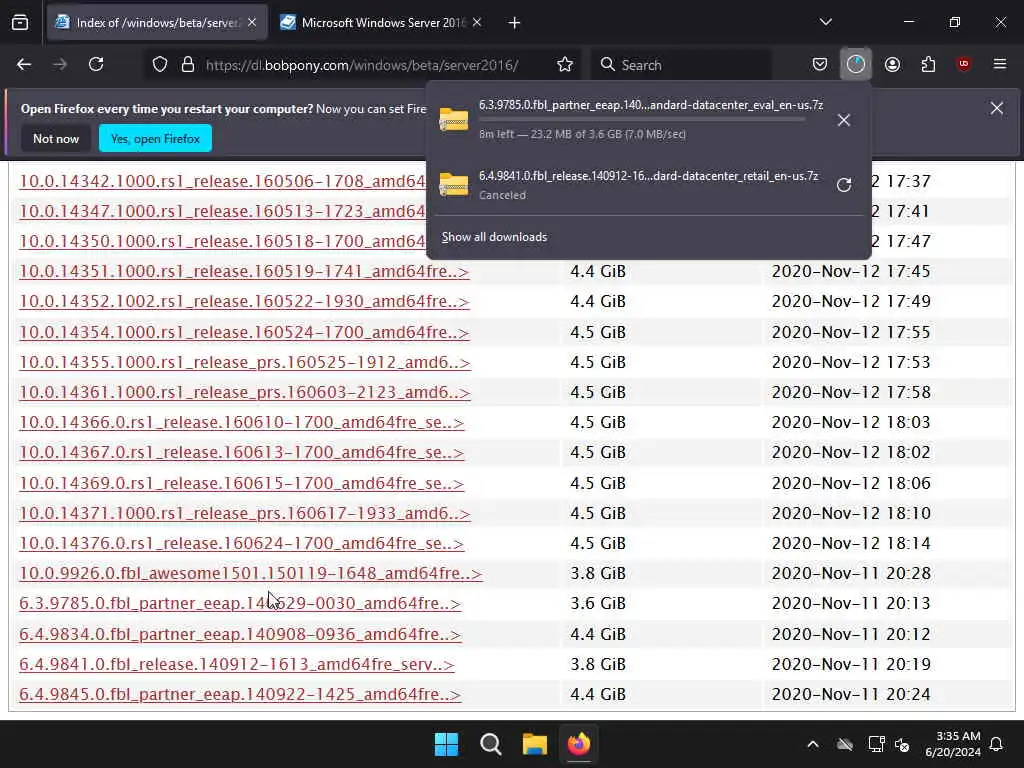Focus the Search box in toolbar
This screenshot has width=1024, height=768.
click(x=681, y=65)
